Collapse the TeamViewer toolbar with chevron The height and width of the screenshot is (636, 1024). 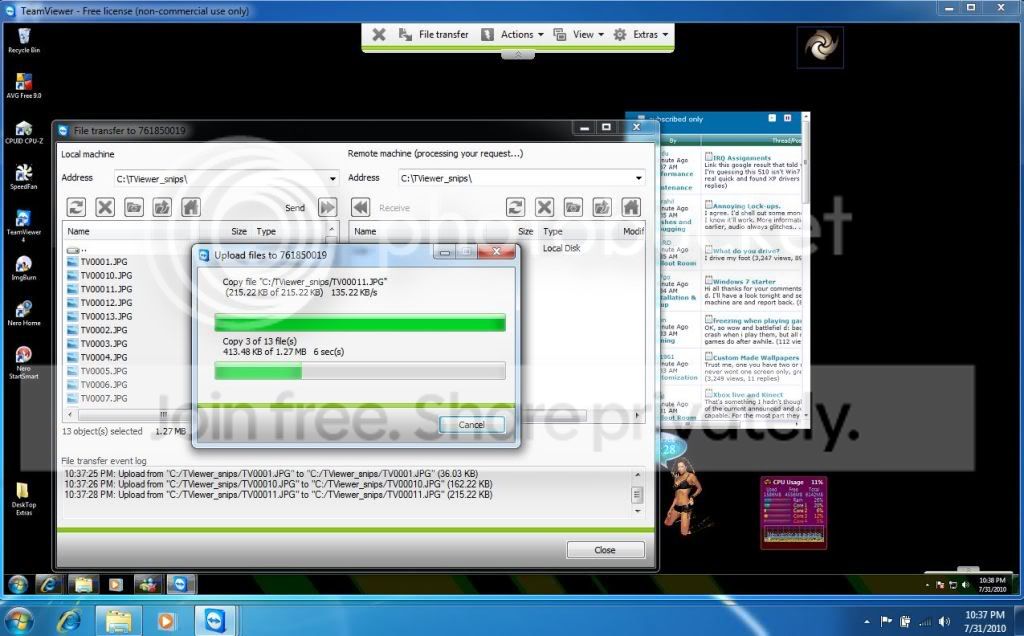click(518, 55)
